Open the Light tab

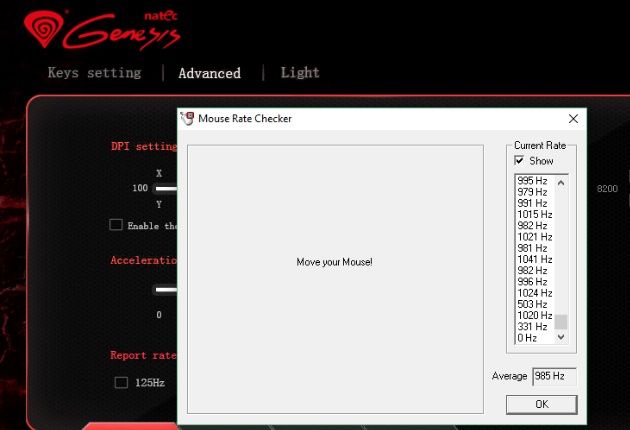click(x=300, y=72)
